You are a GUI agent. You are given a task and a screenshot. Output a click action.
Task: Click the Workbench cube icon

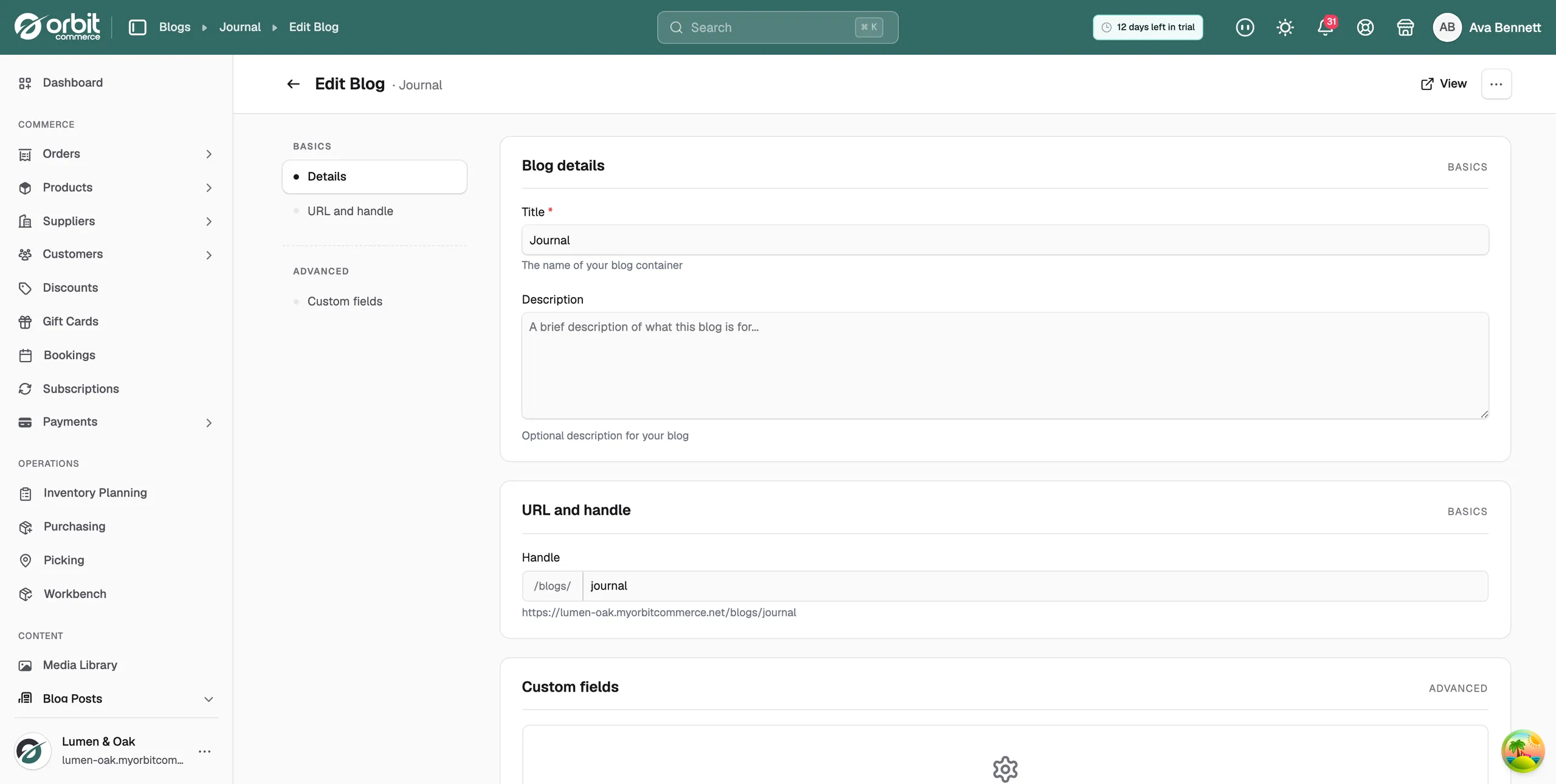tap(25, 594)
